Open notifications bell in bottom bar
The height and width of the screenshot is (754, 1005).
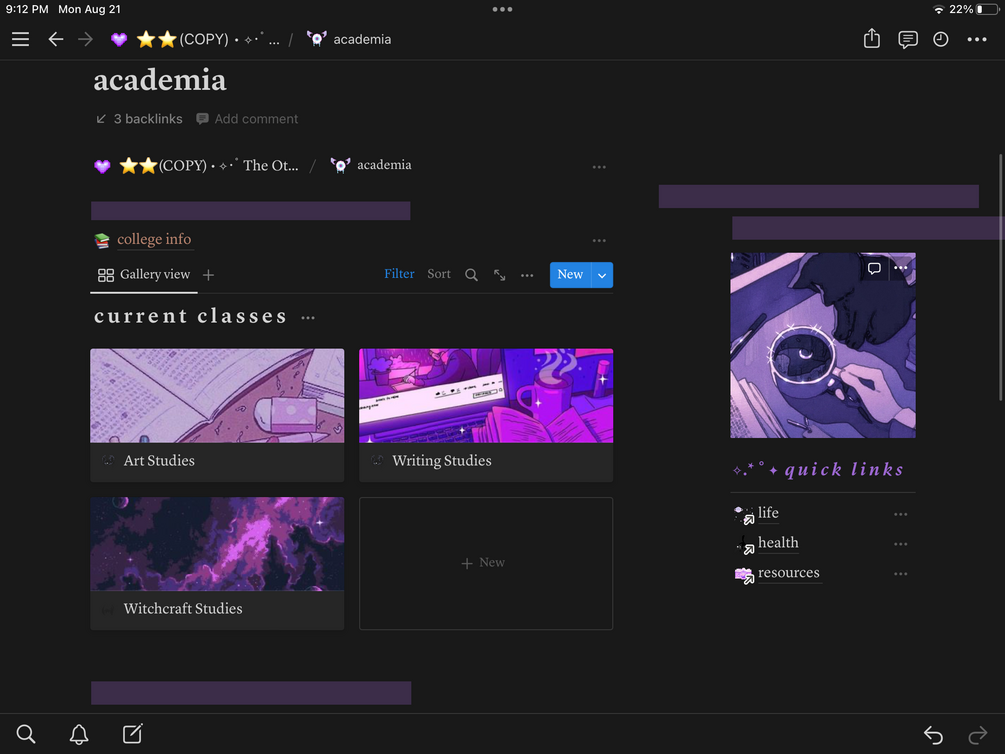click(79, 734)
